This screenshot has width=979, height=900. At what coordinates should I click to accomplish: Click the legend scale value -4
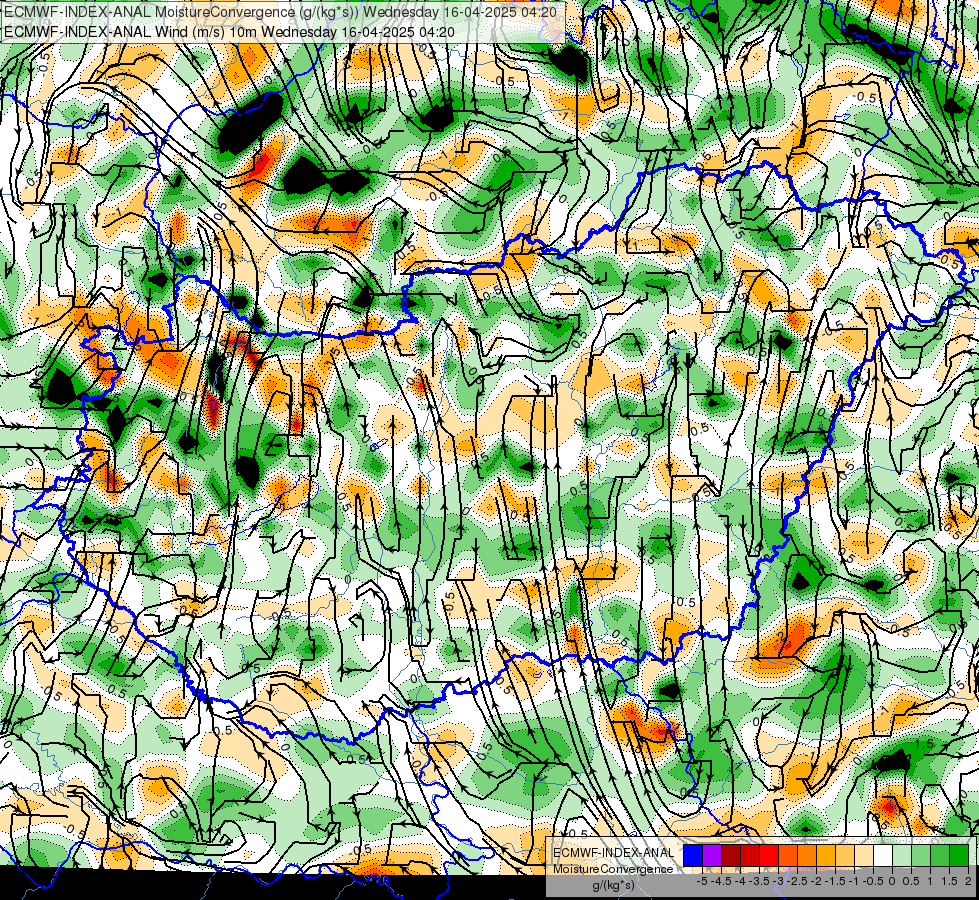740,881
